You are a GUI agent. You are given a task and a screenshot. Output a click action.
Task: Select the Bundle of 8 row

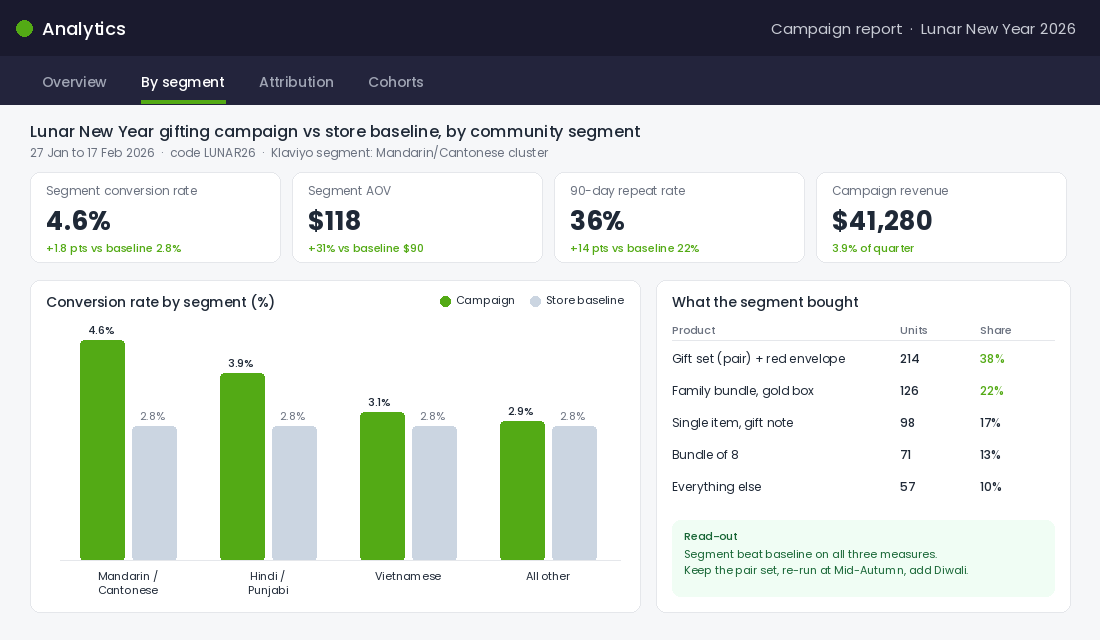(864, 455)
